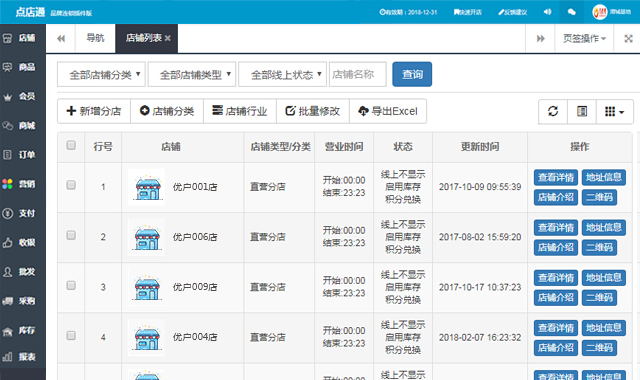Click 二维码 for 优户009店
The height and width of the screenshot is (380, 640).
pyautogui.click(x=599, y=298)
